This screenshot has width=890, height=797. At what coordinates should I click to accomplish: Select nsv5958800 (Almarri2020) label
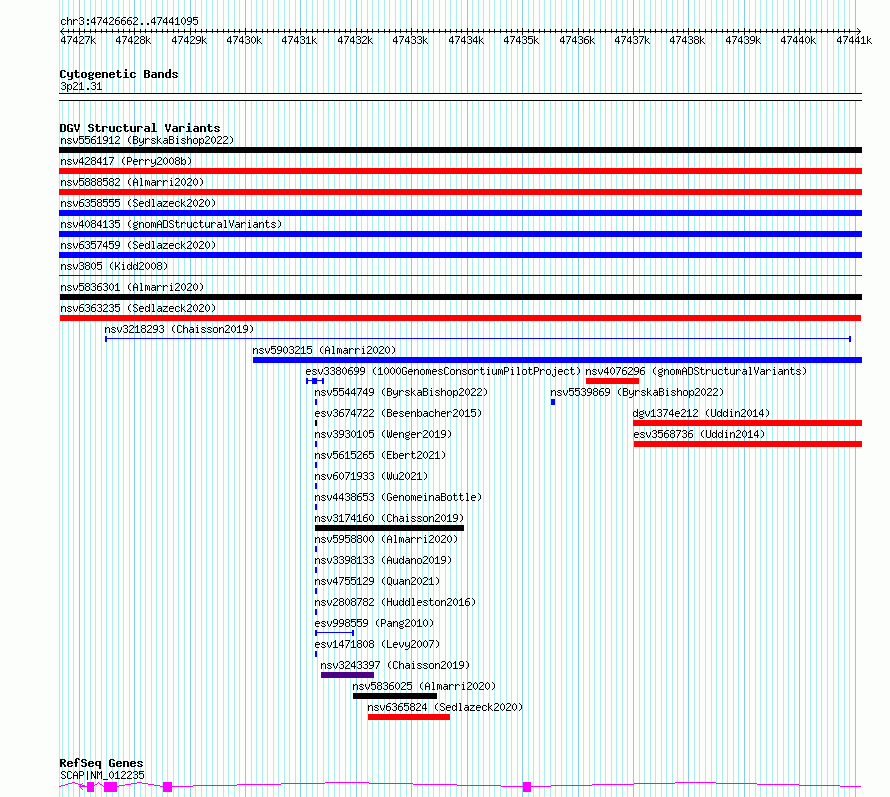386,539
